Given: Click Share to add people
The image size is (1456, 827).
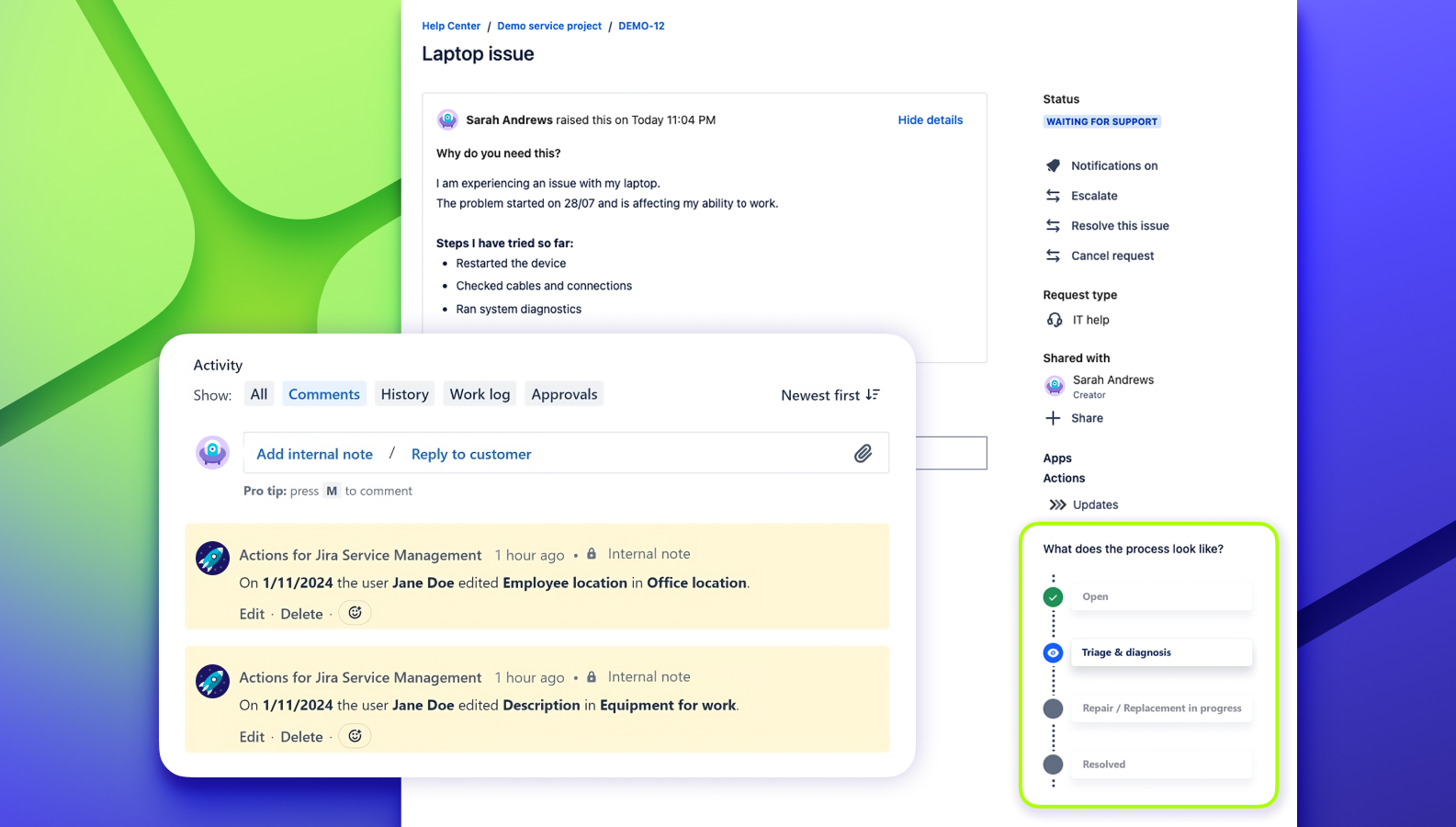Looking at the screenshot, I should tap(1087, 418).
